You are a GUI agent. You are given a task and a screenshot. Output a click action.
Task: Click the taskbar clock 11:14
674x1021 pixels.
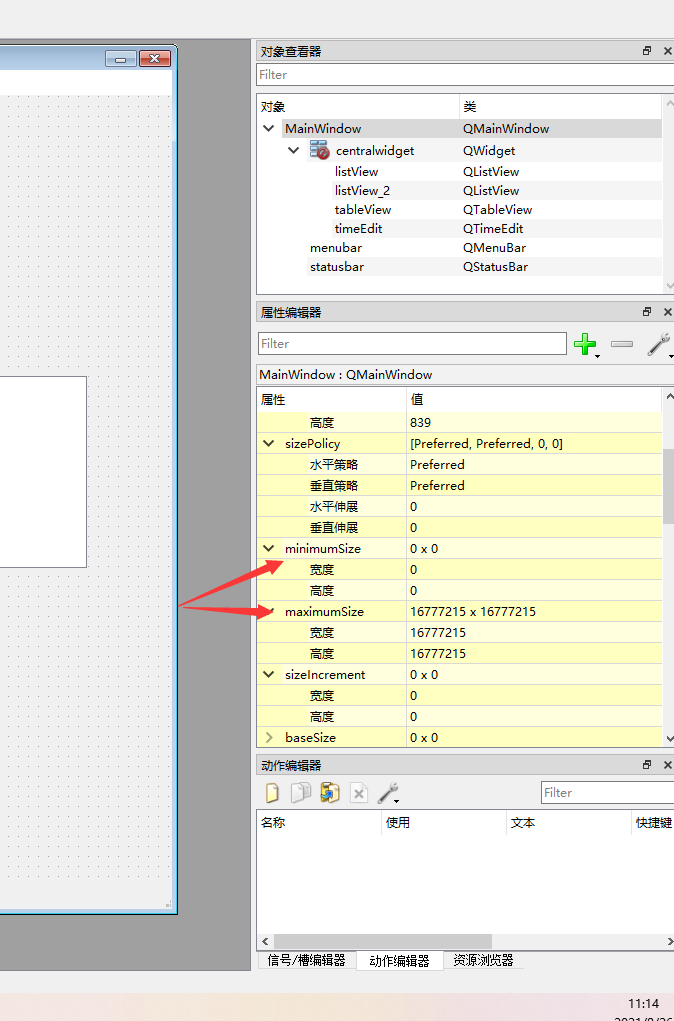(x=643, y=1003)
